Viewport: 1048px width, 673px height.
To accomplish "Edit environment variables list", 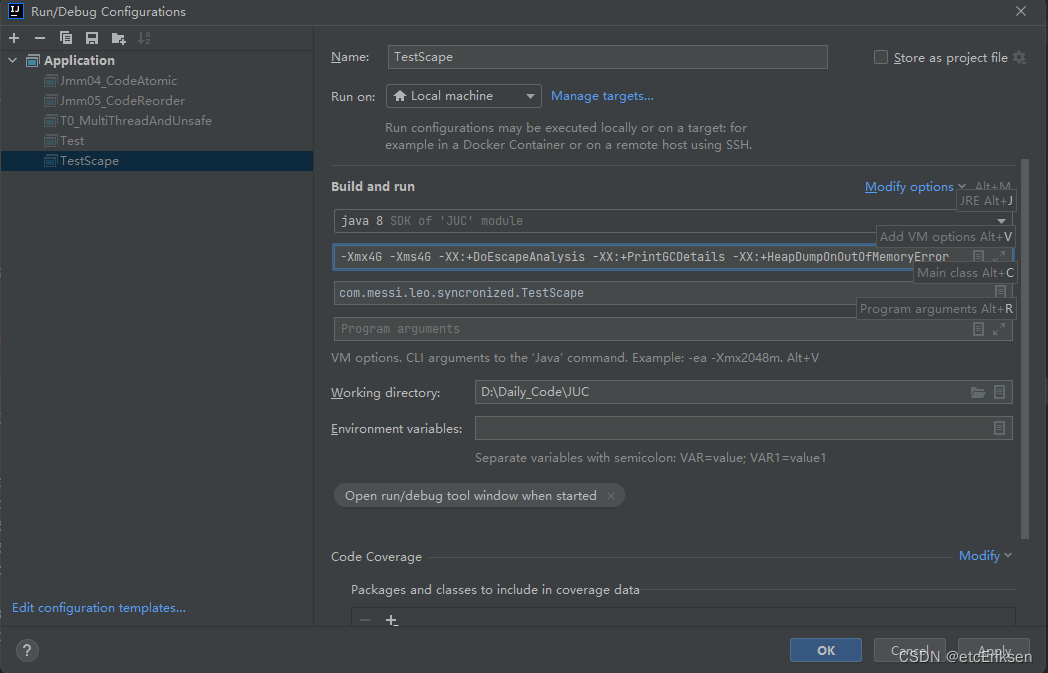I will pyautogui.click(x=999, y=428).
